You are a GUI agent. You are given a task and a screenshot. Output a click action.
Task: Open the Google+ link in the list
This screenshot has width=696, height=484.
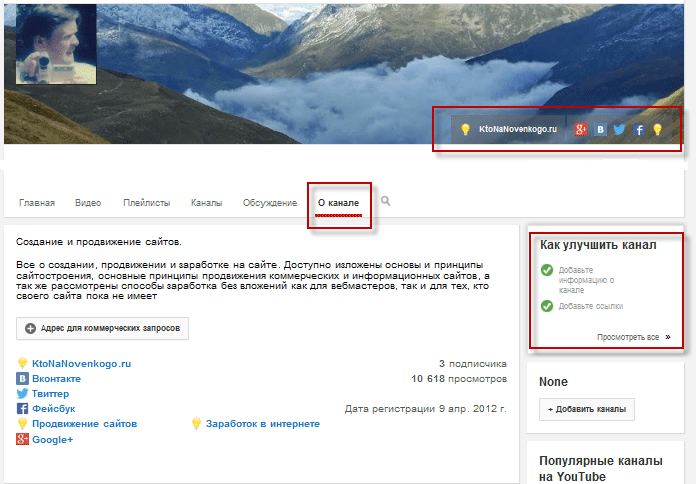[52, 440]
